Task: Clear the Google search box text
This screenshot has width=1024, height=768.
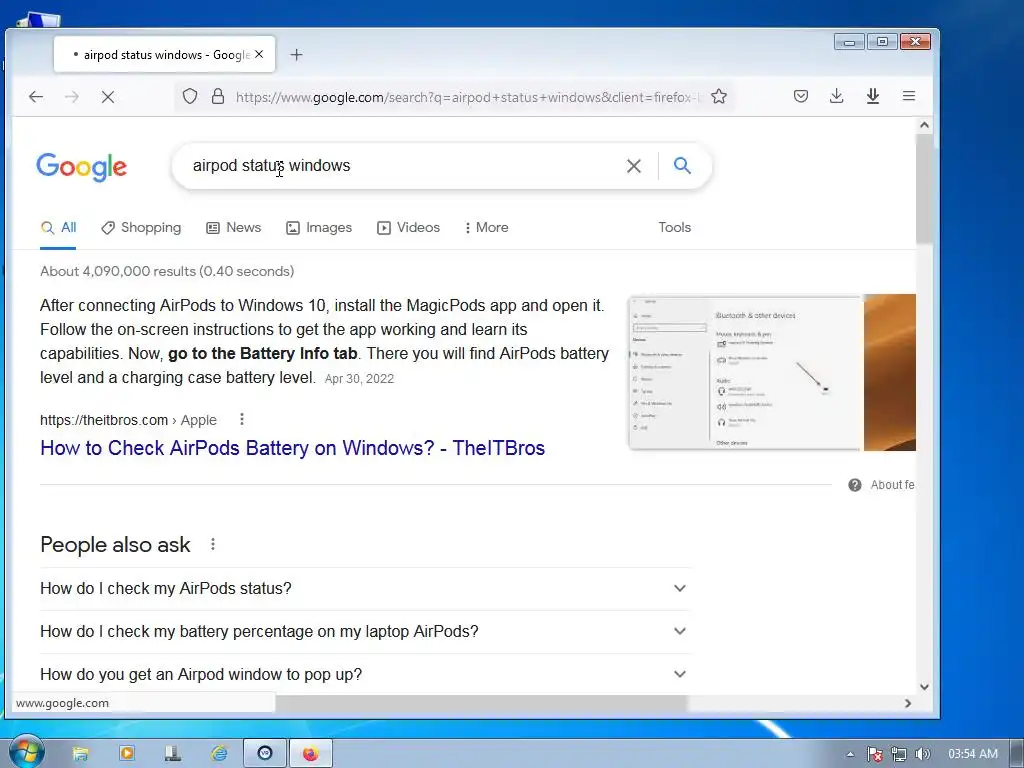Action: tap(633, 166)
